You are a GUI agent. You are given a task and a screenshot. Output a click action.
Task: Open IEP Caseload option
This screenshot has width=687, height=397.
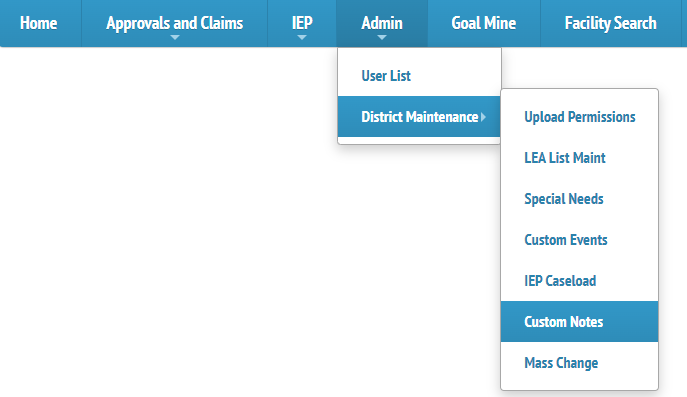[579, 280]
